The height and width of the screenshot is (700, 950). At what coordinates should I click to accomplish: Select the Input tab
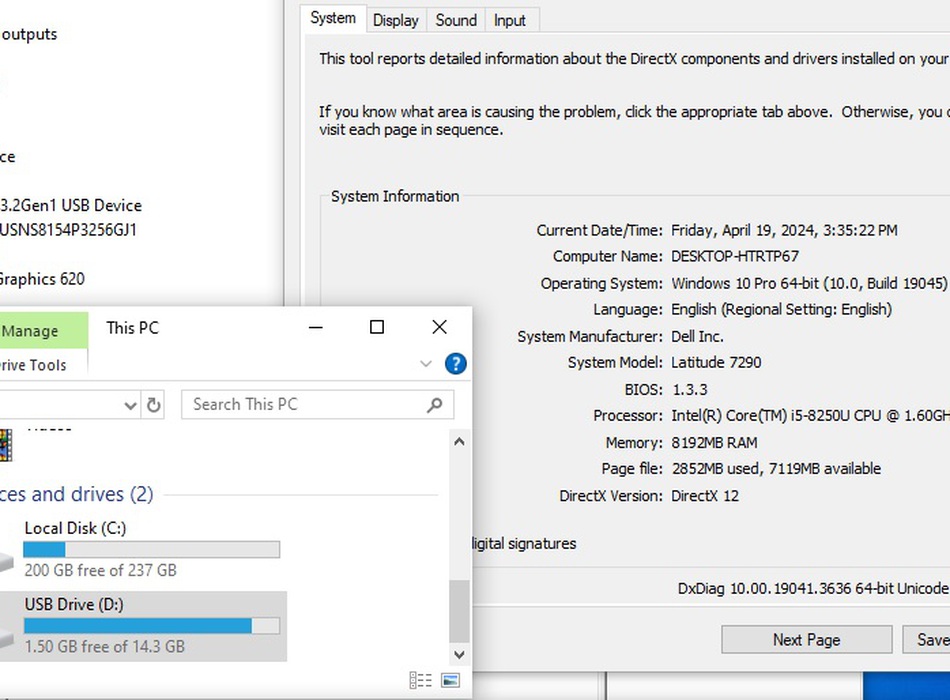pyautogui.click(x=509, y=20)
